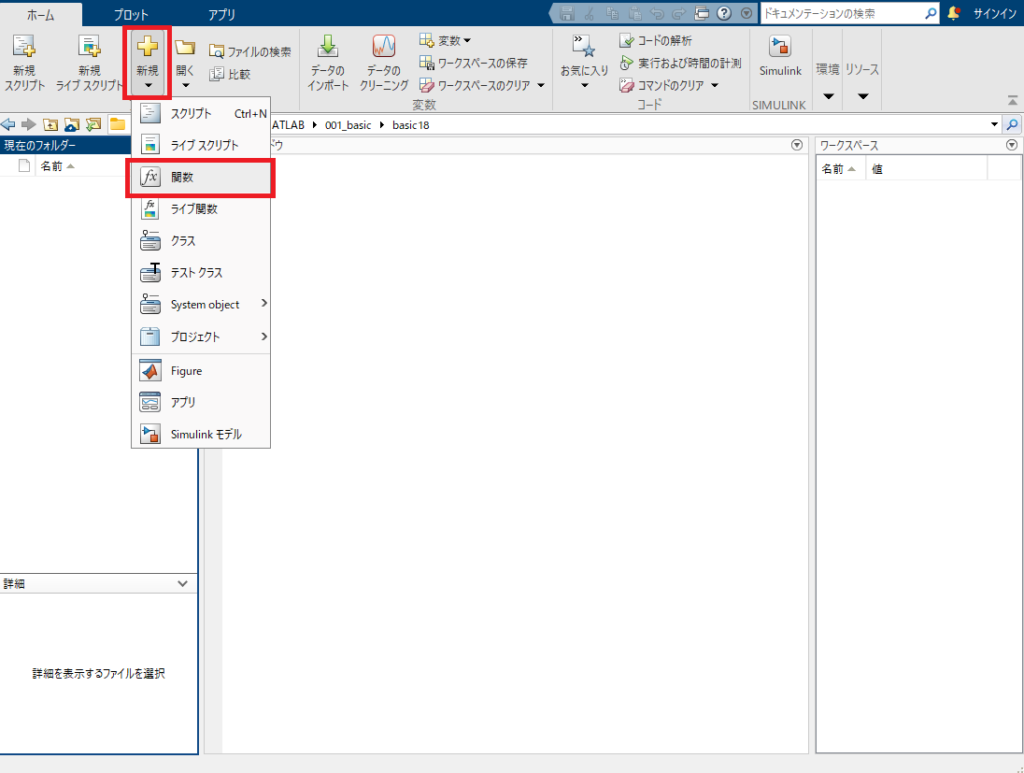Image resolution: width=1024 pixels, height=773 pixels.
Task: Click the 新規スクリプト (New Script) icon
Action: [24, 48]
